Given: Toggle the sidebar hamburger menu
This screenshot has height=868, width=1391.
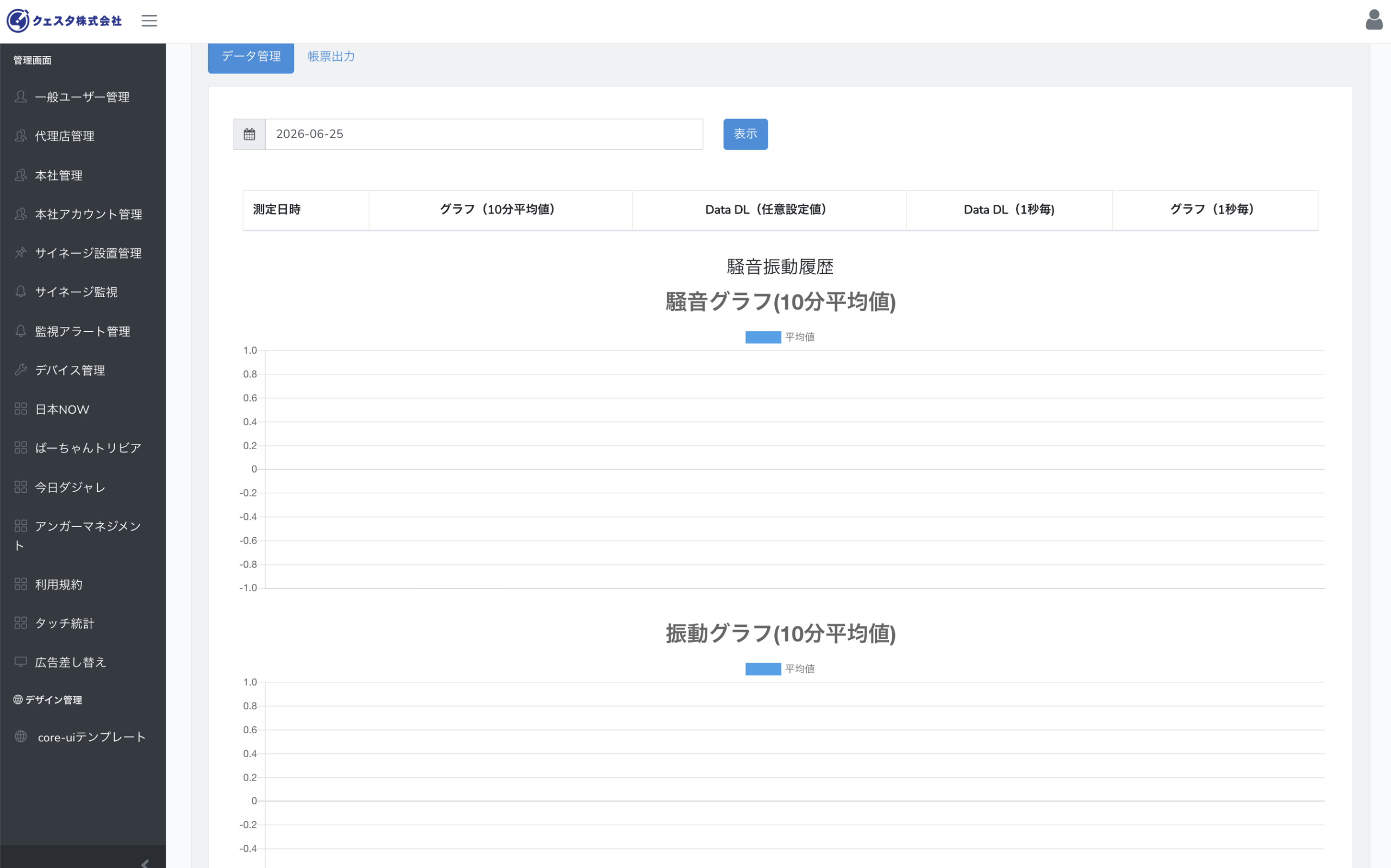Looking at the screenshot, I should [x=149, y=21].
